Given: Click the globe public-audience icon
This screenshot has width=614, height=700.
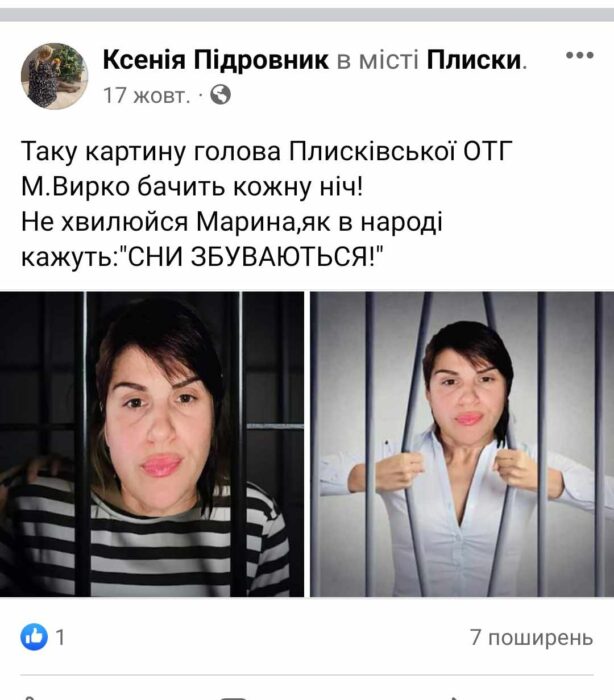Looking at the screenshot, I should click(220, 95).
